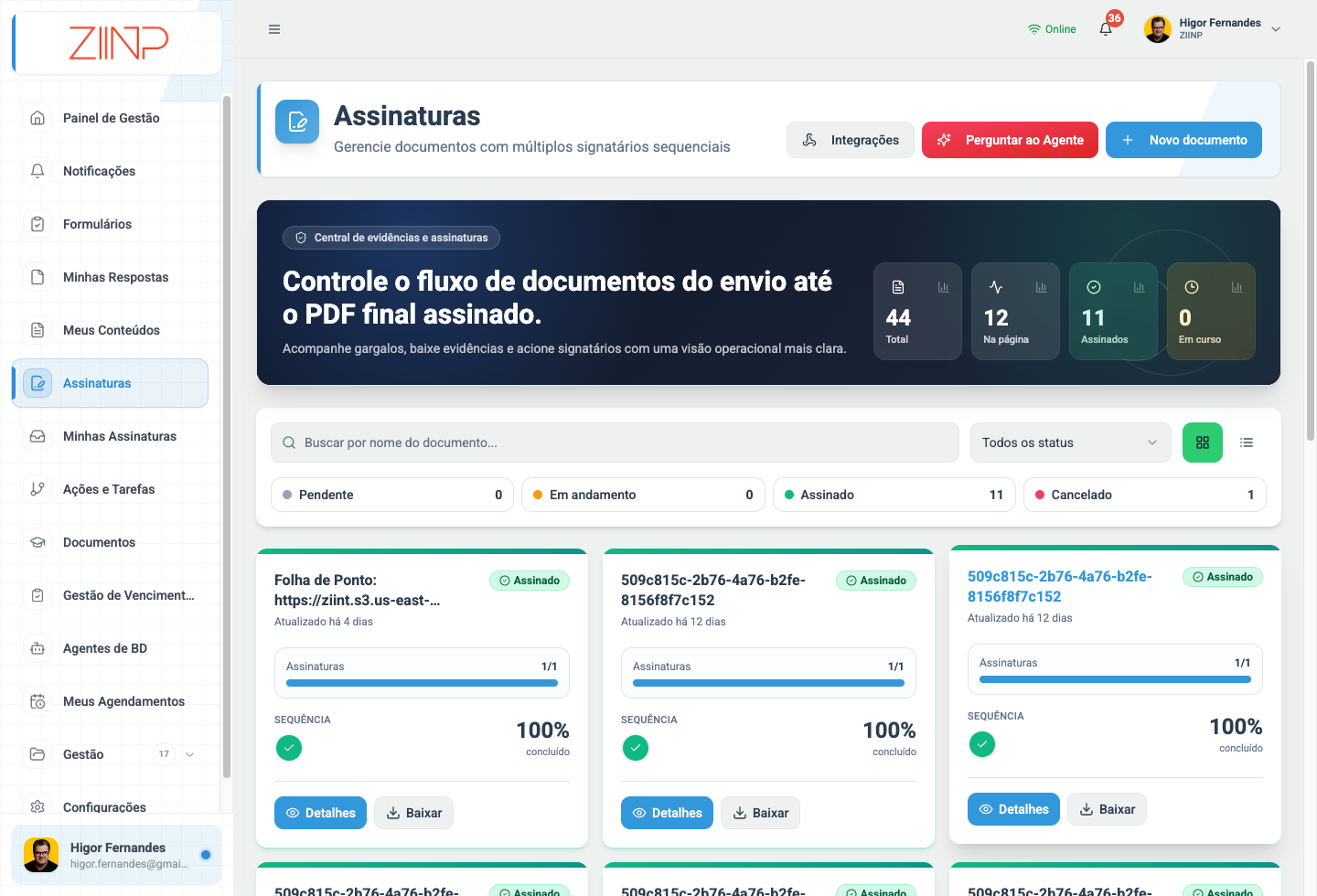Filter by Cancelado status

pyautogui.click(x=1145, y=495)
